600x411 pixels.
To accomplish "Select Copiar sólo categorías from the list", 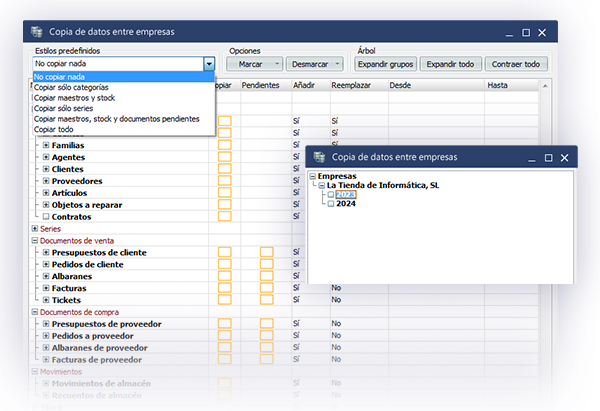I will click(x=72, y=87).
